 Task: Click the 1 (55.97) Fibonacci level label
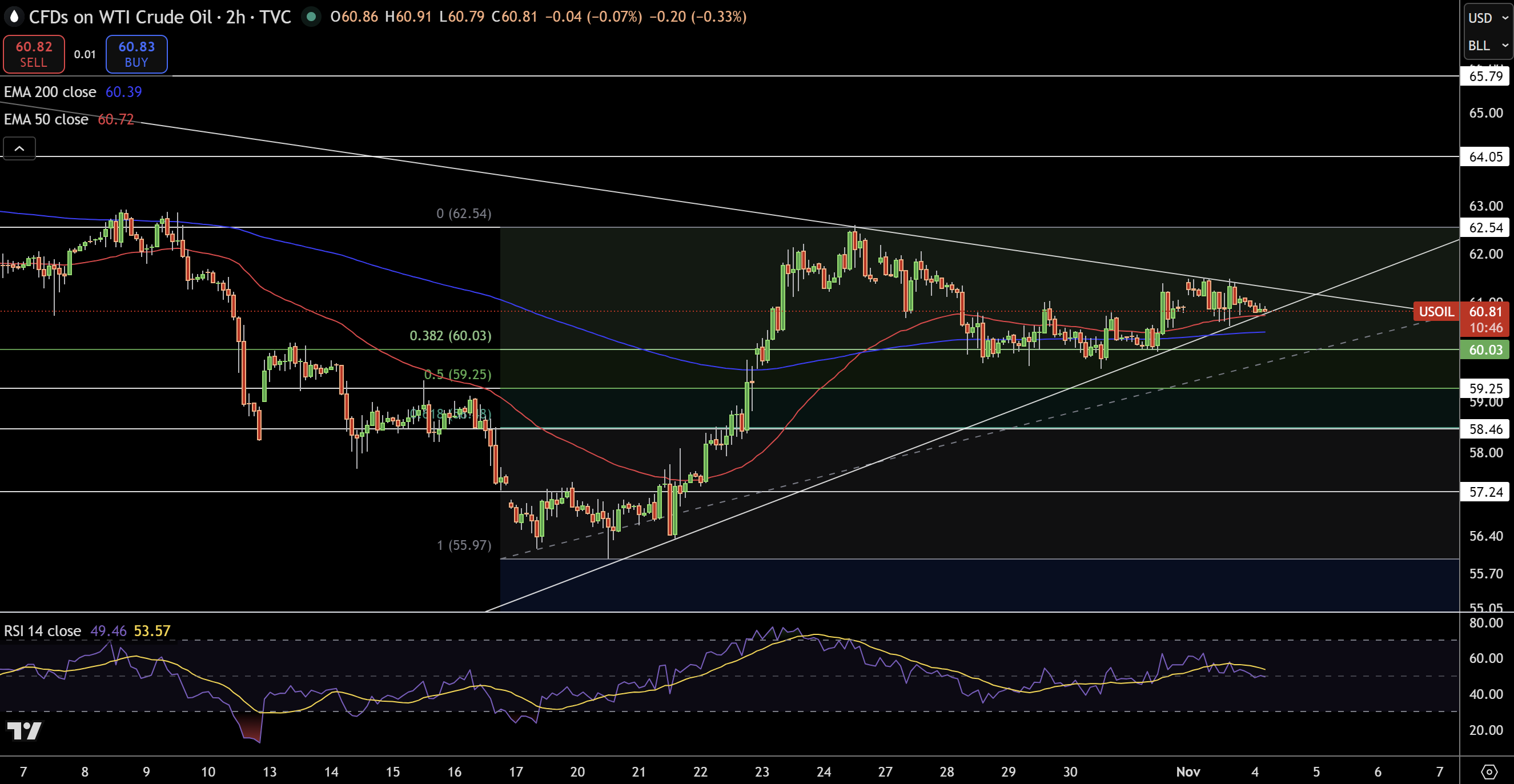[464, 545]
